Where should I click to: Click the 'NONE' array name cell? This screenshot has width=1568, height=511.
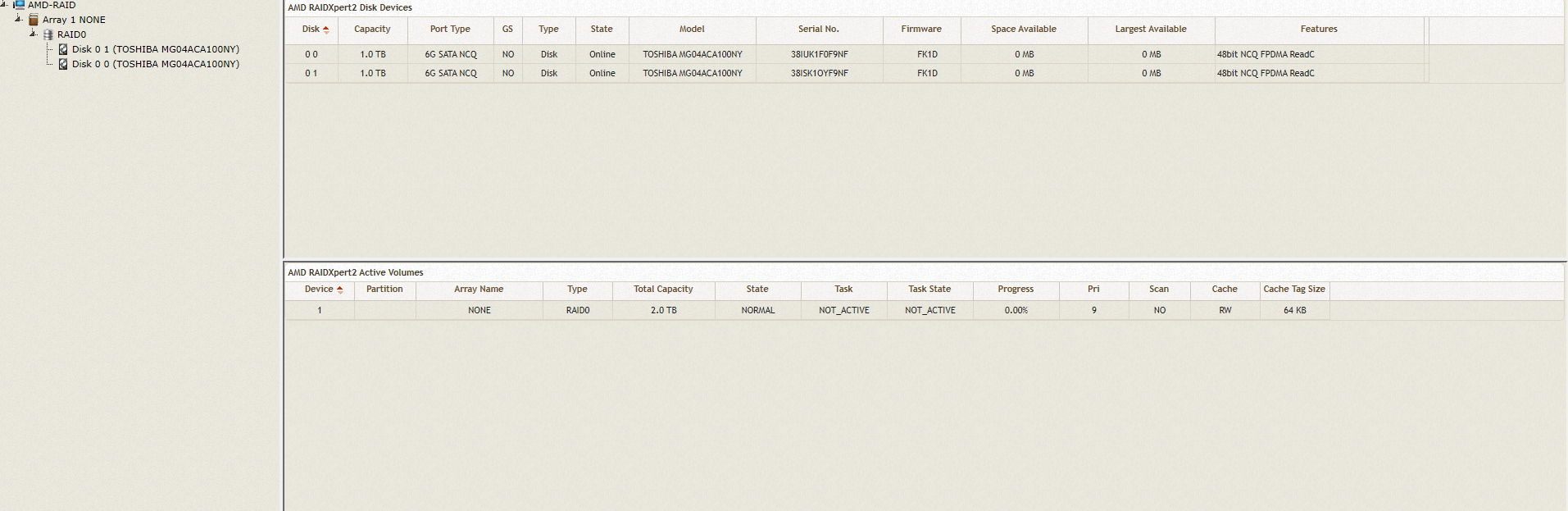479,310
